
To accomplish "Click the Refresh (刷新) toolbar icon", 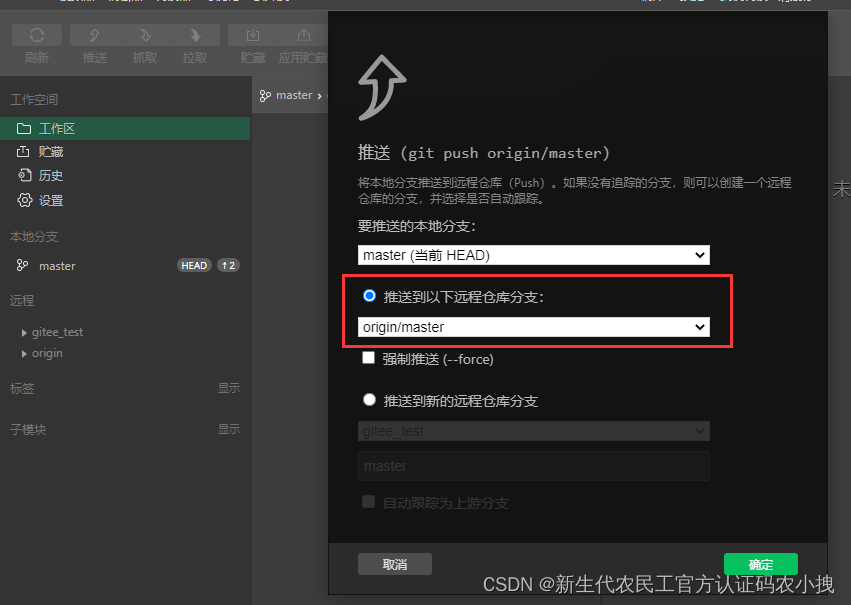I will point(37,36).
